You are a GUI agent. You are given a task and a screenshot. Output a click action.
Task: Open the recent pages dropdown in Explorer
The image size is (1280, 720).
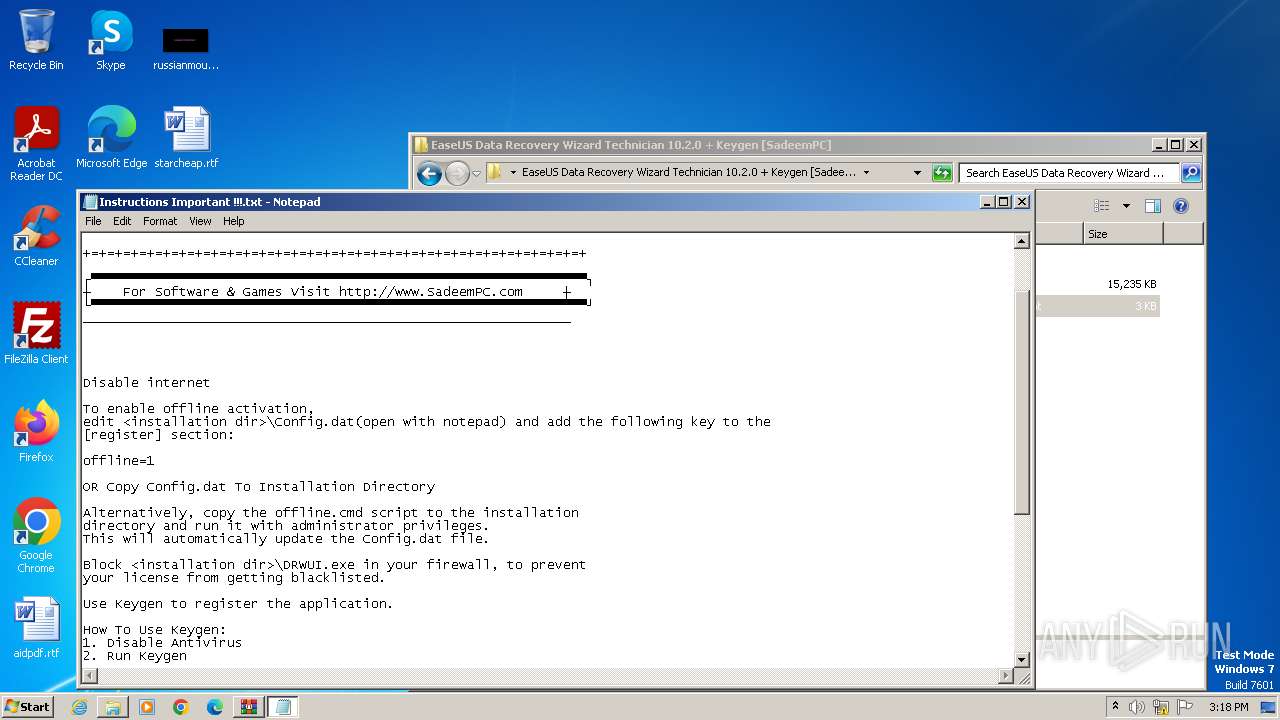[x=477, y=173]
